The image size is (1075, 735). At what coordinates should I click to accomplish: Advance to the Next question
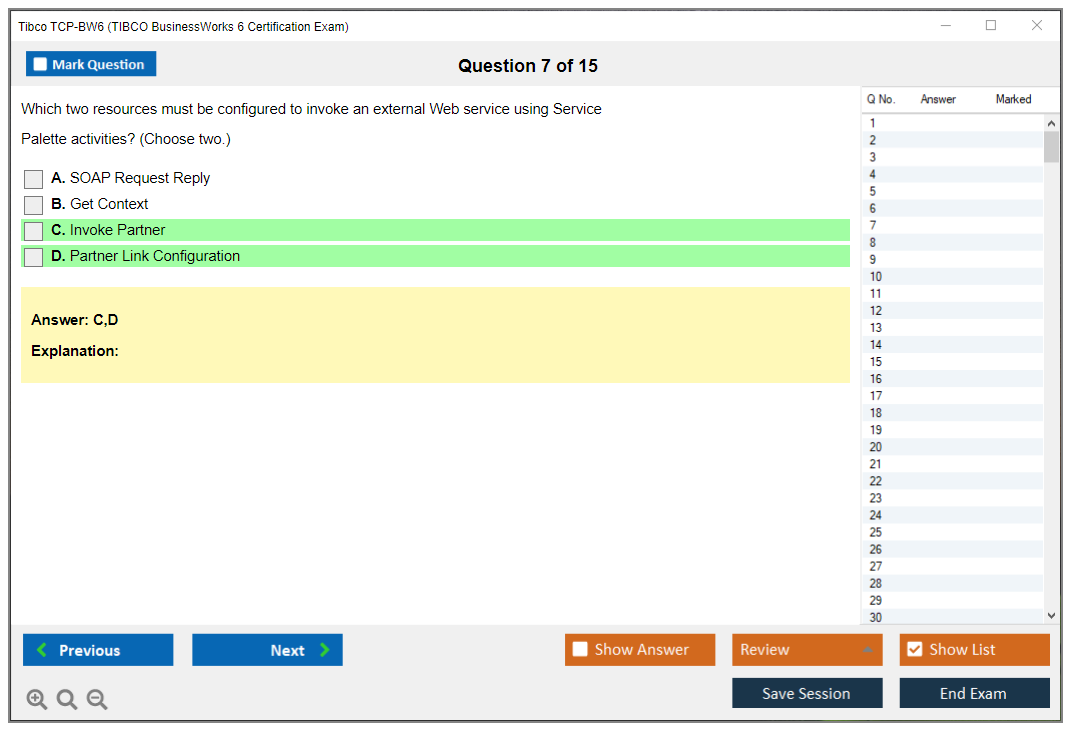click(x=267, y=650)
